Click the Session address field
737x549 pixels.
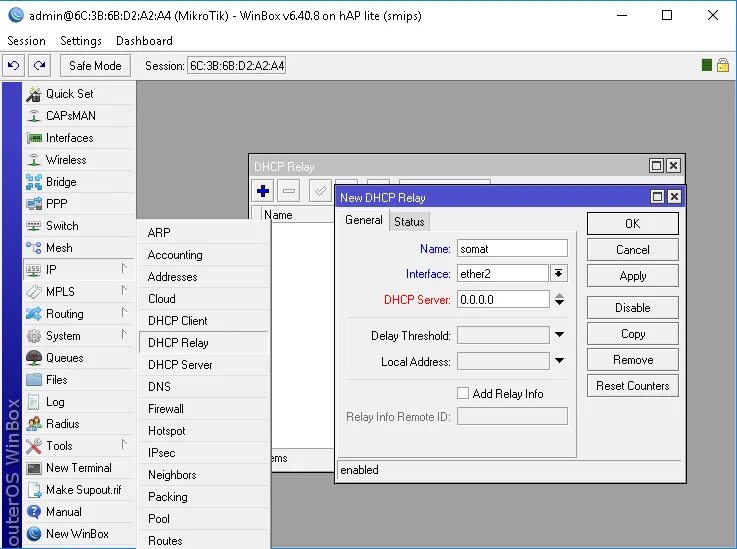(x=236, y=65)
